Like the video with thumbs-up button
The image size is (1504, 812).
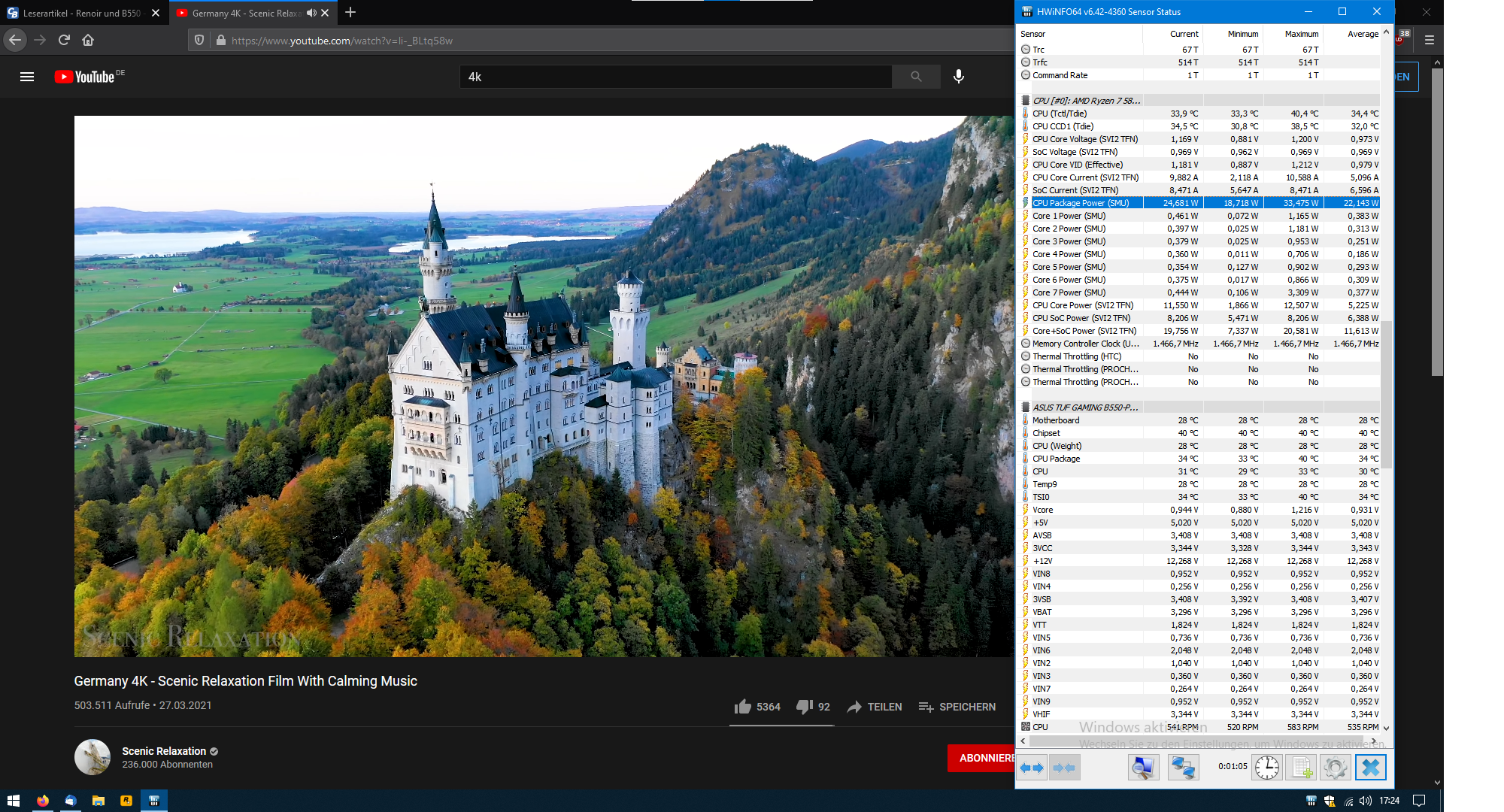pyautogui.click(x=743, y=707)
